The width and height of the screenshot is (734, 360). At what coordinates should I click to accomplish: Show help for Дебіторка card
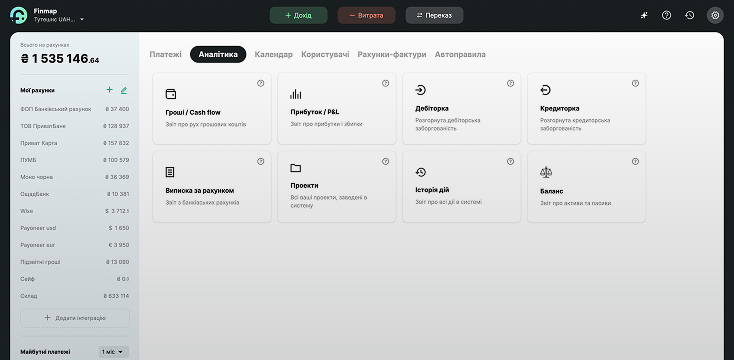(510, 83)
